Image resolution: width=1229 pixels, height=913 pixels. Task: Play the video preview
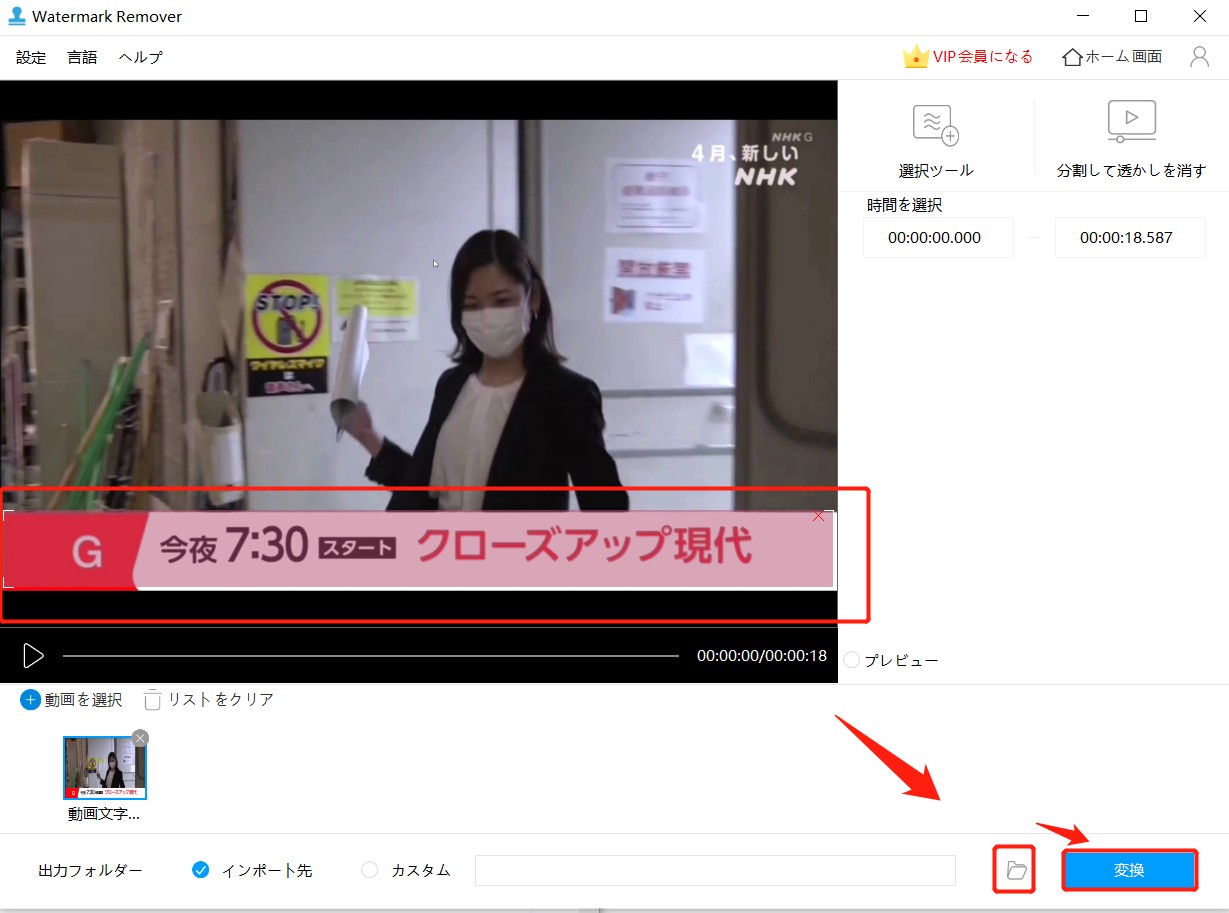(x=33, y=656)
